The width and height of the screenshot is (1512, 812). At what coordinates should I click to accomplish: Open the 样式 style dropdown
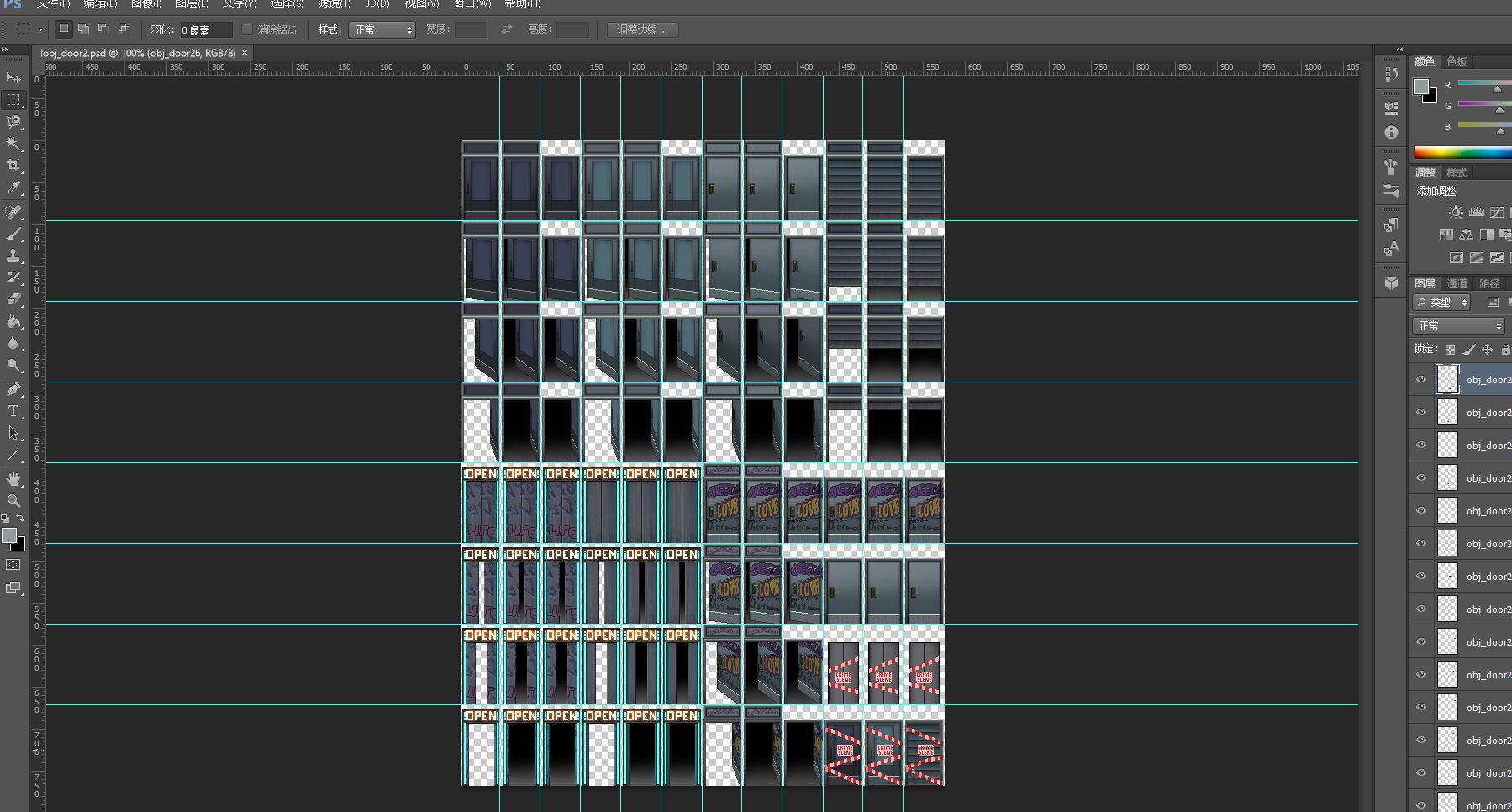tap(382, 29)
